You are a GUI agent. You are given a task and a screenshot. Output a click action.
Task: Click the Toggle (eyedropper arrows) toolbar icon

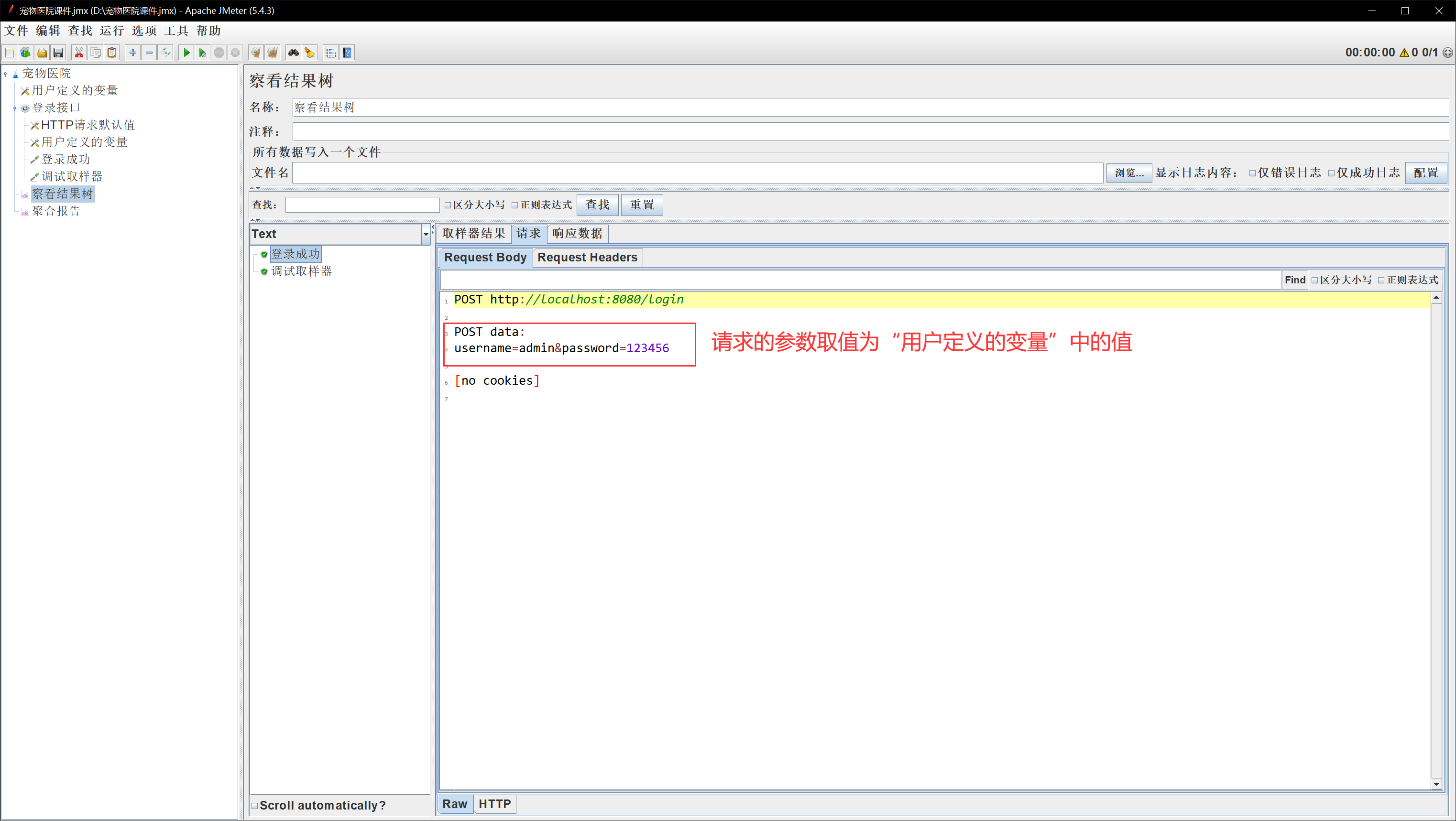[x=165, y=53]
